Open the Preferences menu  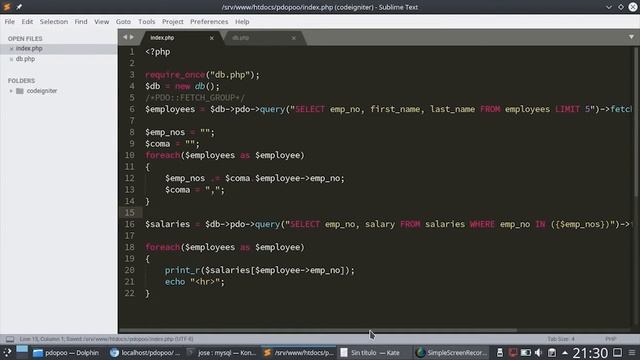point(209,22)
